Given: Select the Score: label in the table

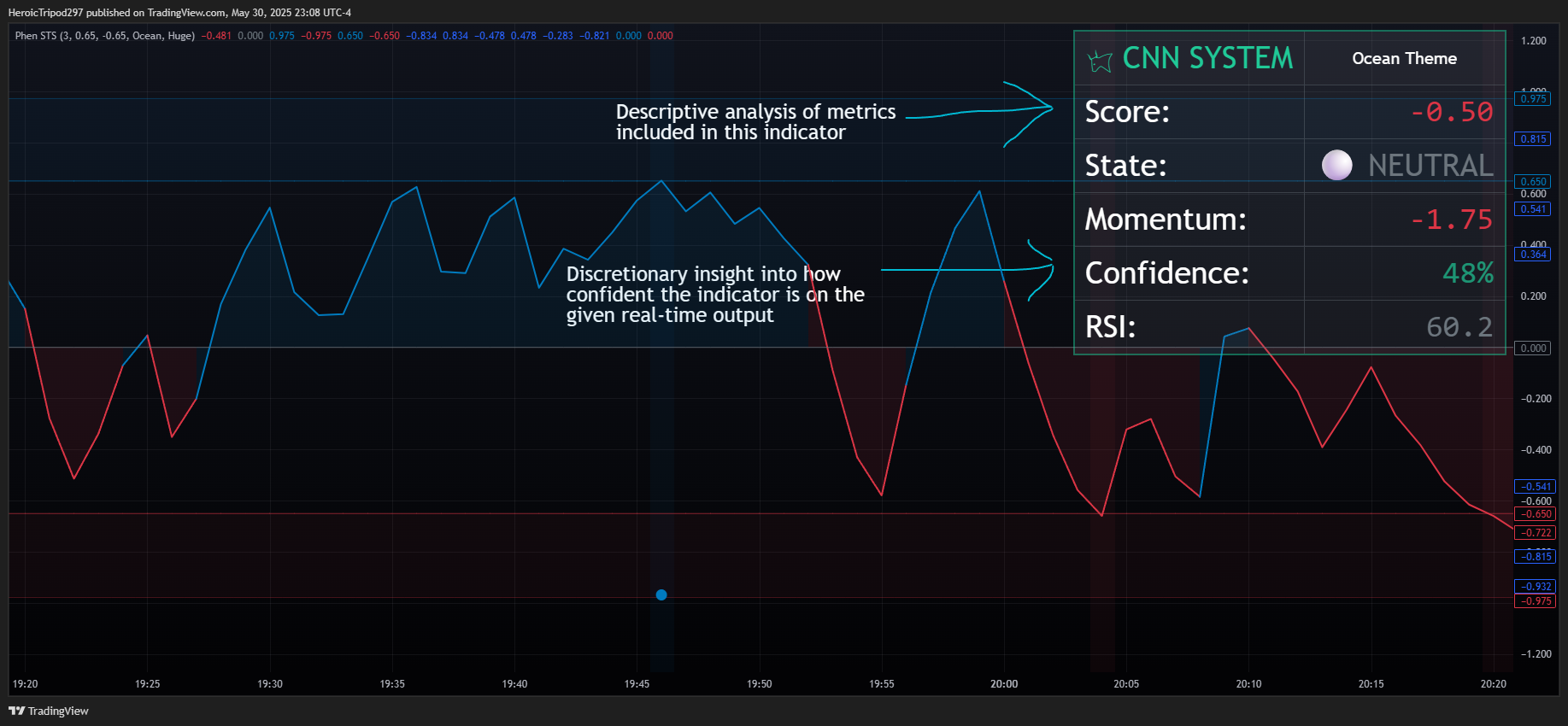Looking at the screenshot, I should tap(1127, 112).
